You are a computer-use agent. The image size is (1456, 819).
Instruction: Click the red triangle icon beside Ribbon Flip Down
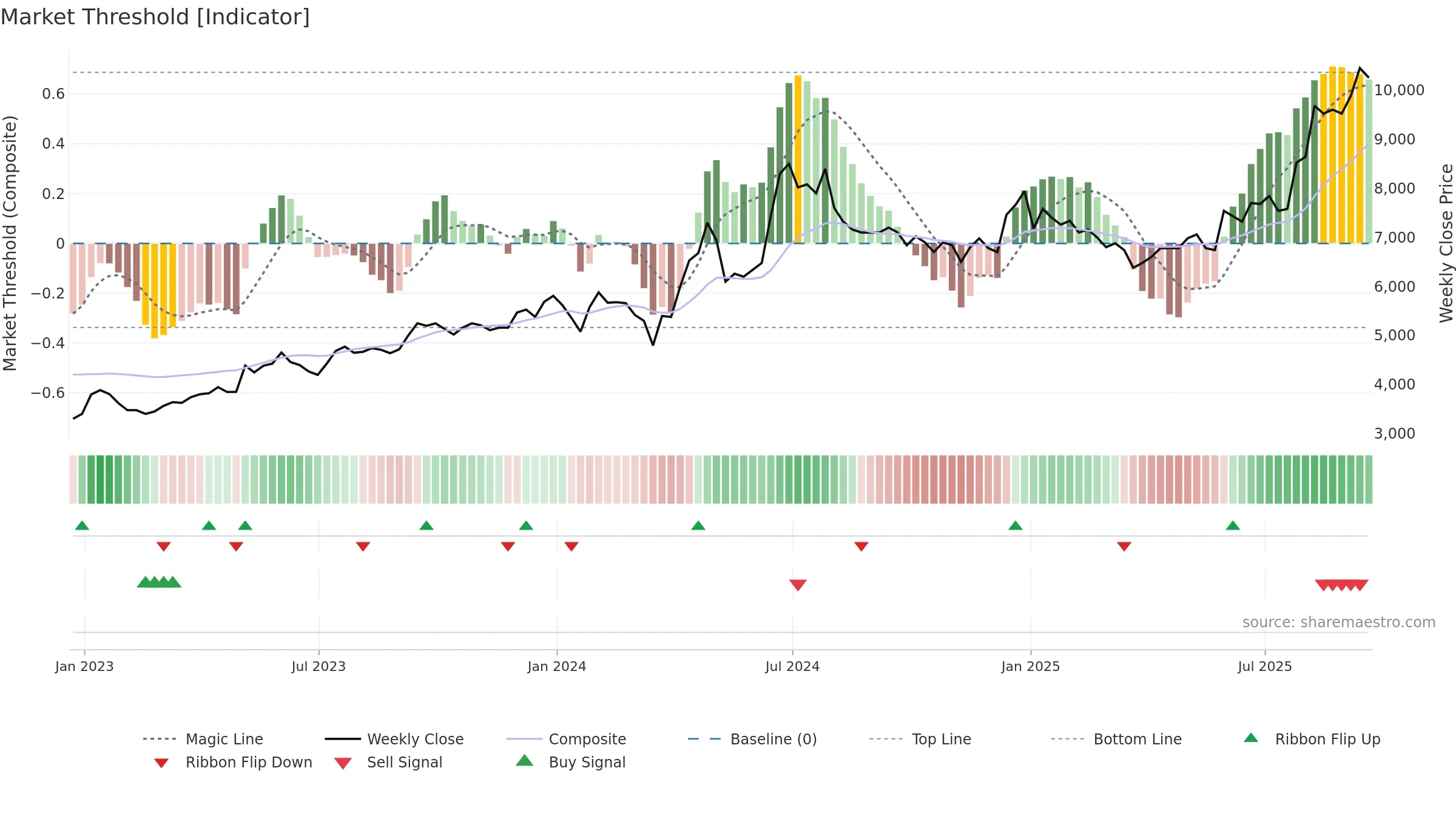pyautogui.click(x=161, y=763)
